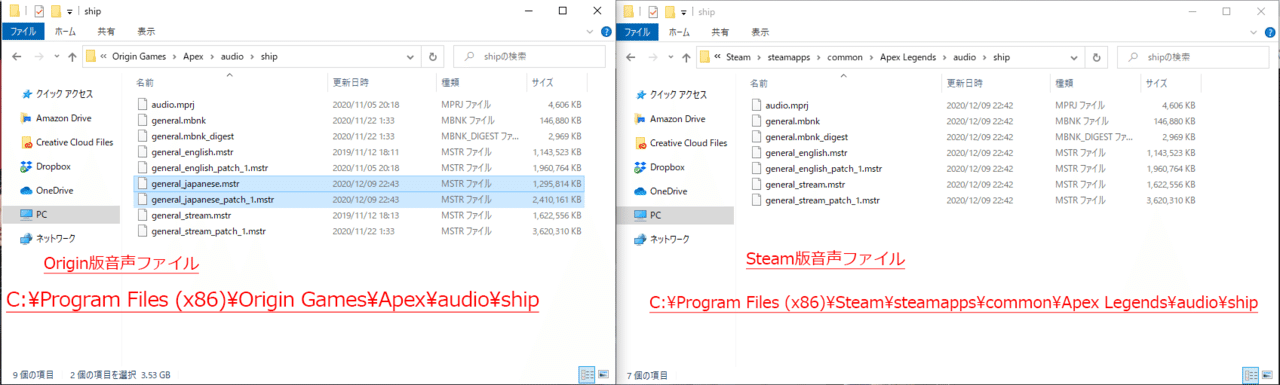Switch to details view in Origin window
The height and width of the screenshot is (385, 1280).
point(587,374)
